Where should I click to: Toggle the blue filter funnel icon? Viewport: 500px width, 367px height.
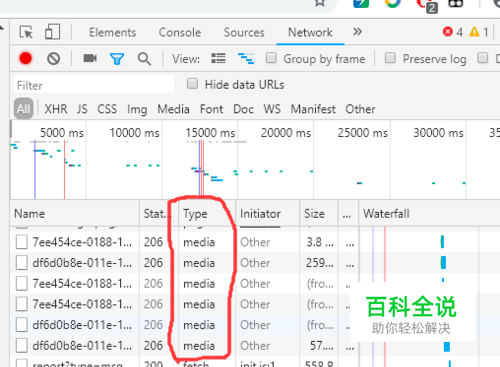(x=117, y=59)
